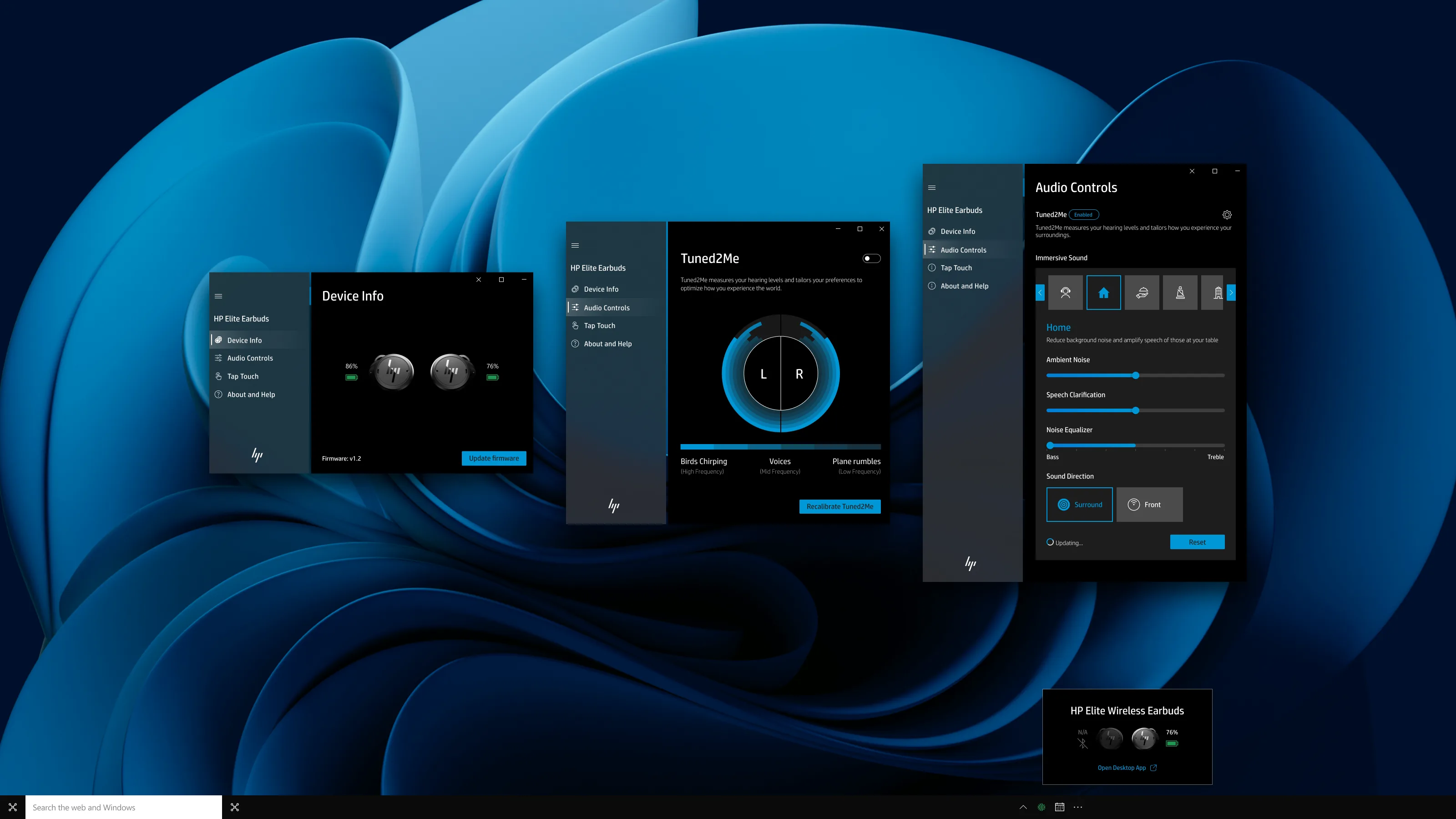This screenshot has height=819, width=1456.
Task: Click HP logo in Tuned2Me sidebar
Action: (614, 506)
